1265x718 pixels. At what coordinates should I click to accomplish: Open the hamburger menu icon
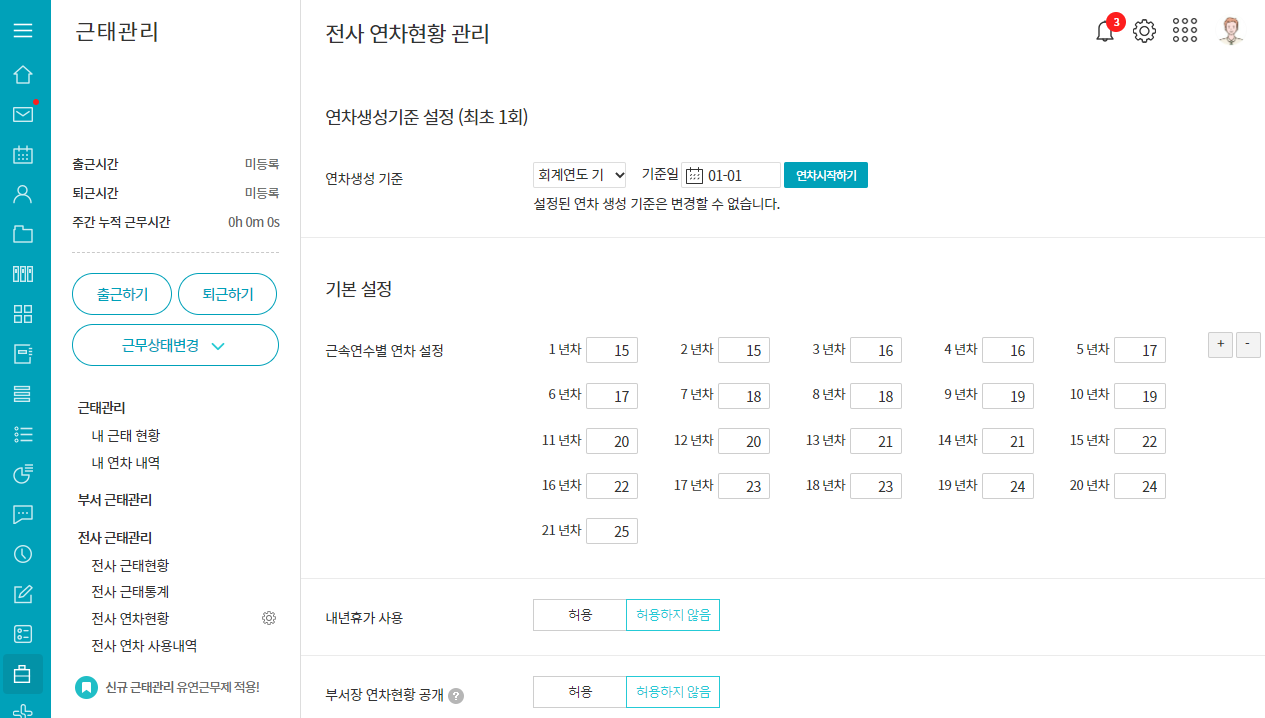23,31
